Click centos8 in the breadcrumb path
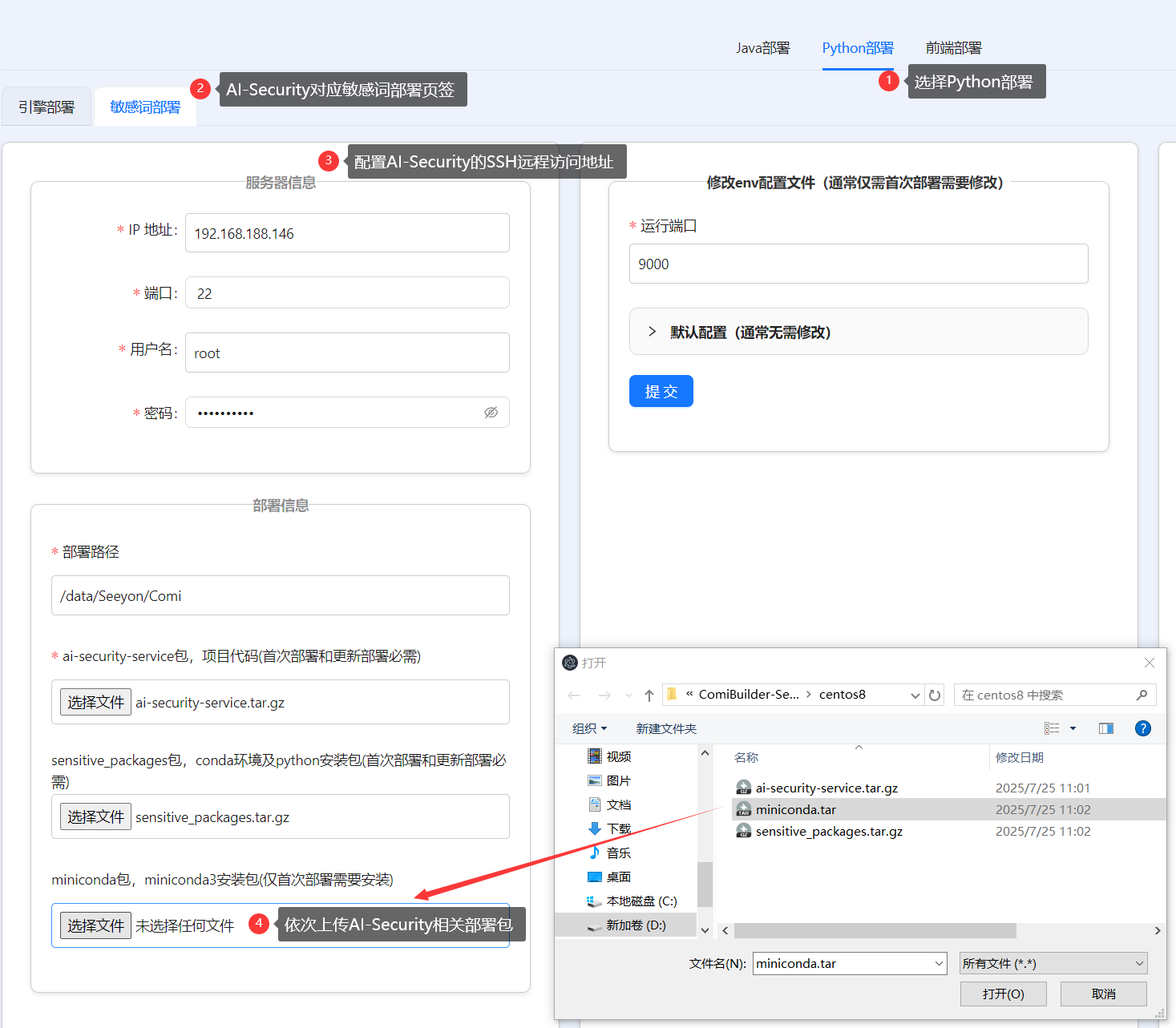The width and height of the screenshot is (1176, 1028). (843, 695)
